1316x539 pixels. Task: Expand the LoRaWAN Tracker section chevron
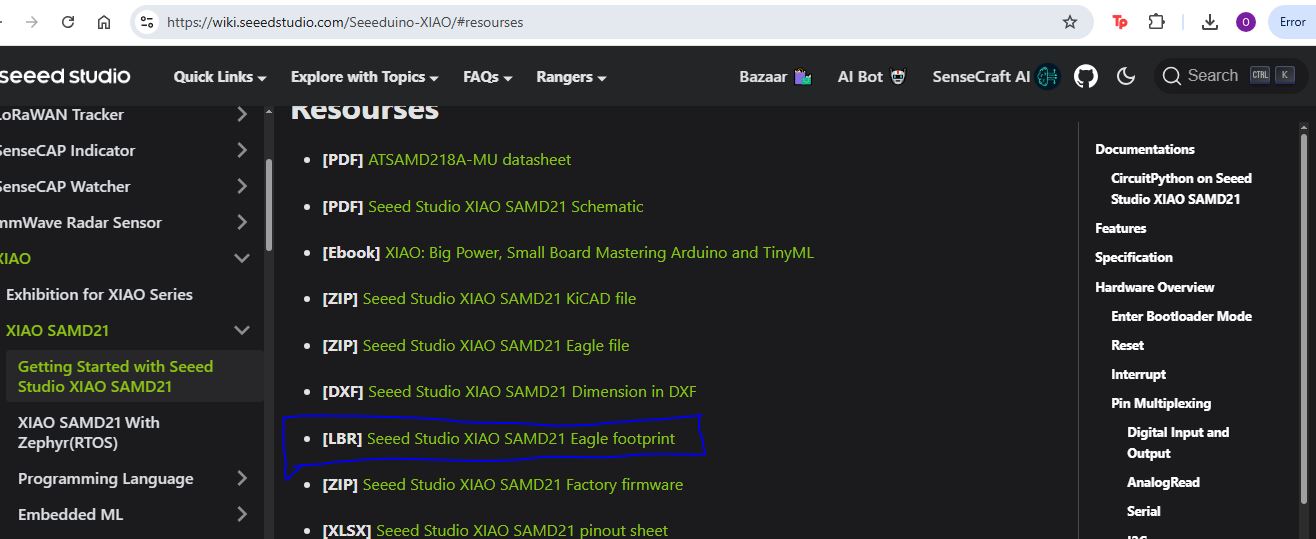coord(242,114)
